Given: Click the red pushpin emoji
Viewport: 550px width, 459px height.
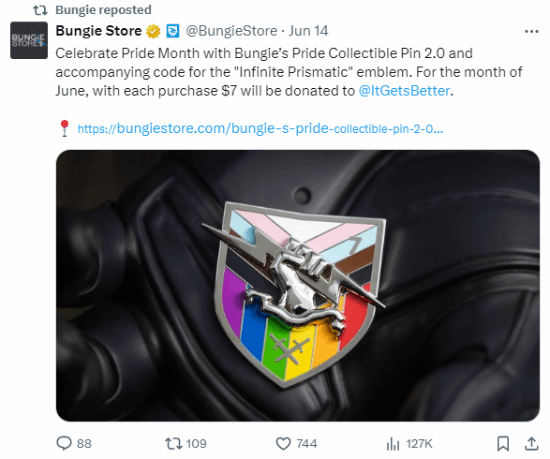Looking at the screenshot, I should 64,128.
